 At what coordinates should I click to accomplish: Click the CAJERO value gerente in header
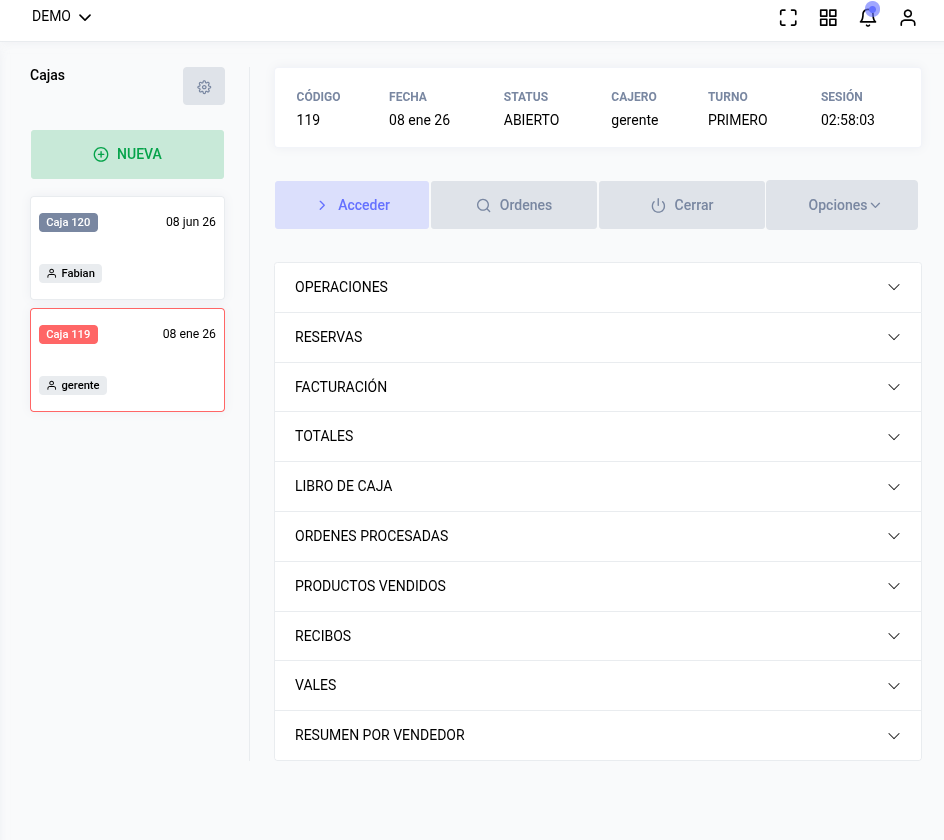tap(635, 120)
